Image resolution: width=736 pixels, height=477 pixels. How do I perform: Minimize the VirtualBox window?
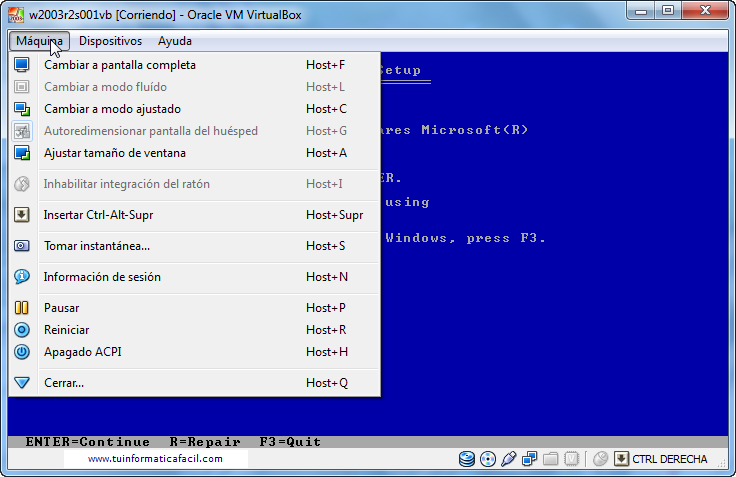pos(641,11)
